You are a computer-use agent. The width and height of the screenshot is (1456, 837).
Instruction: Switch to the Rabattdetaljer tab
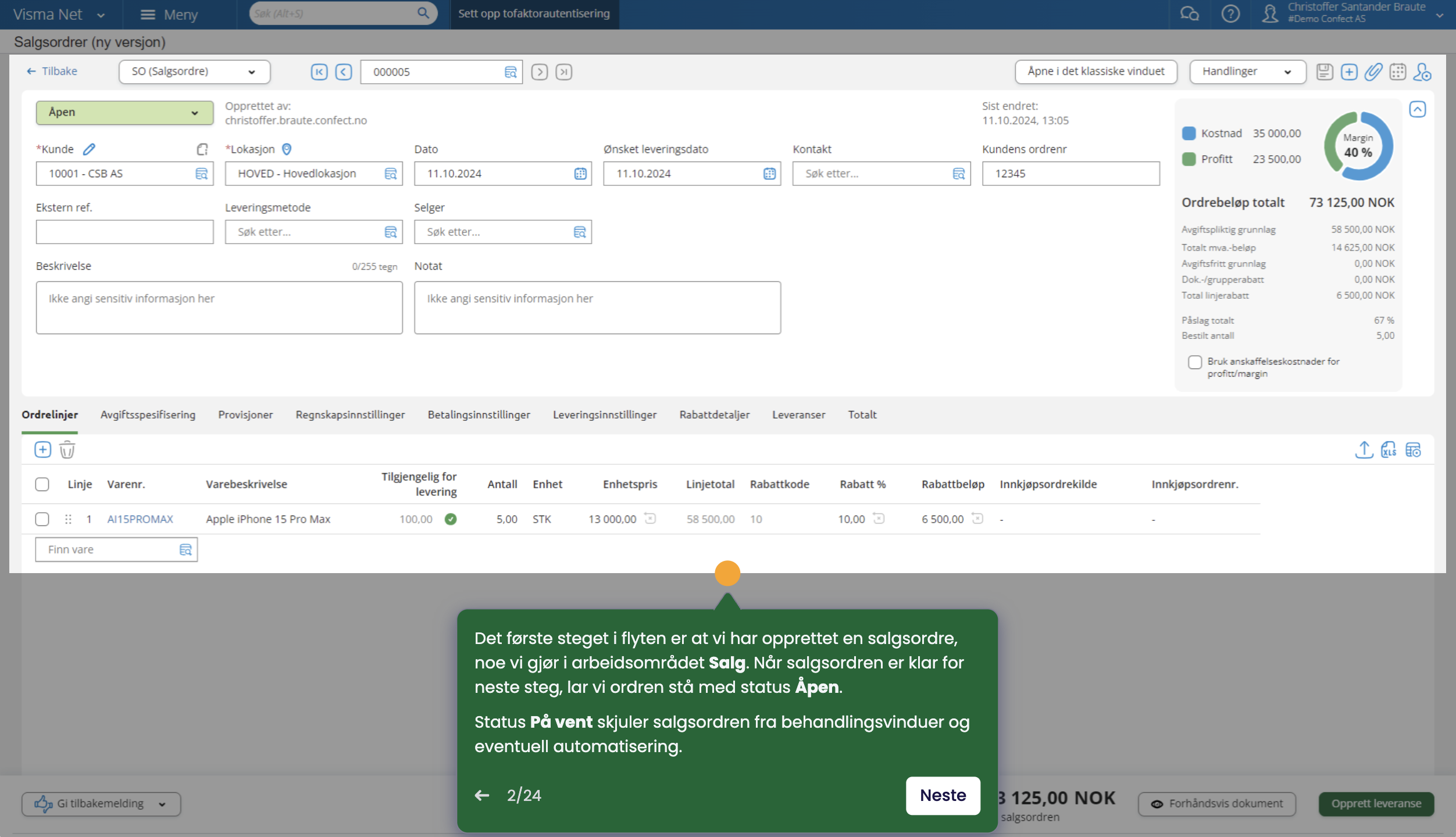pos(714,415)
